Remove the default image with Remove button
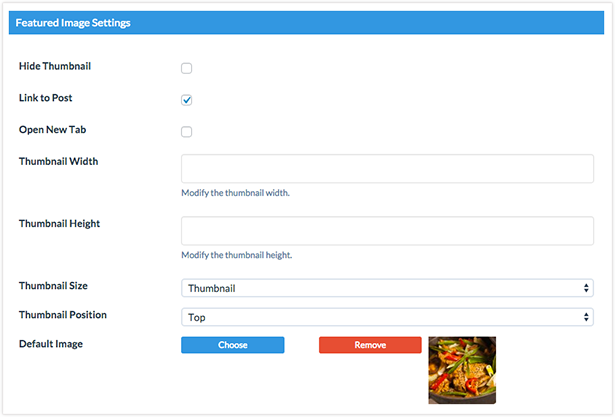The width and height of the screenshot is (615, 417). click(x=370, y=345)
